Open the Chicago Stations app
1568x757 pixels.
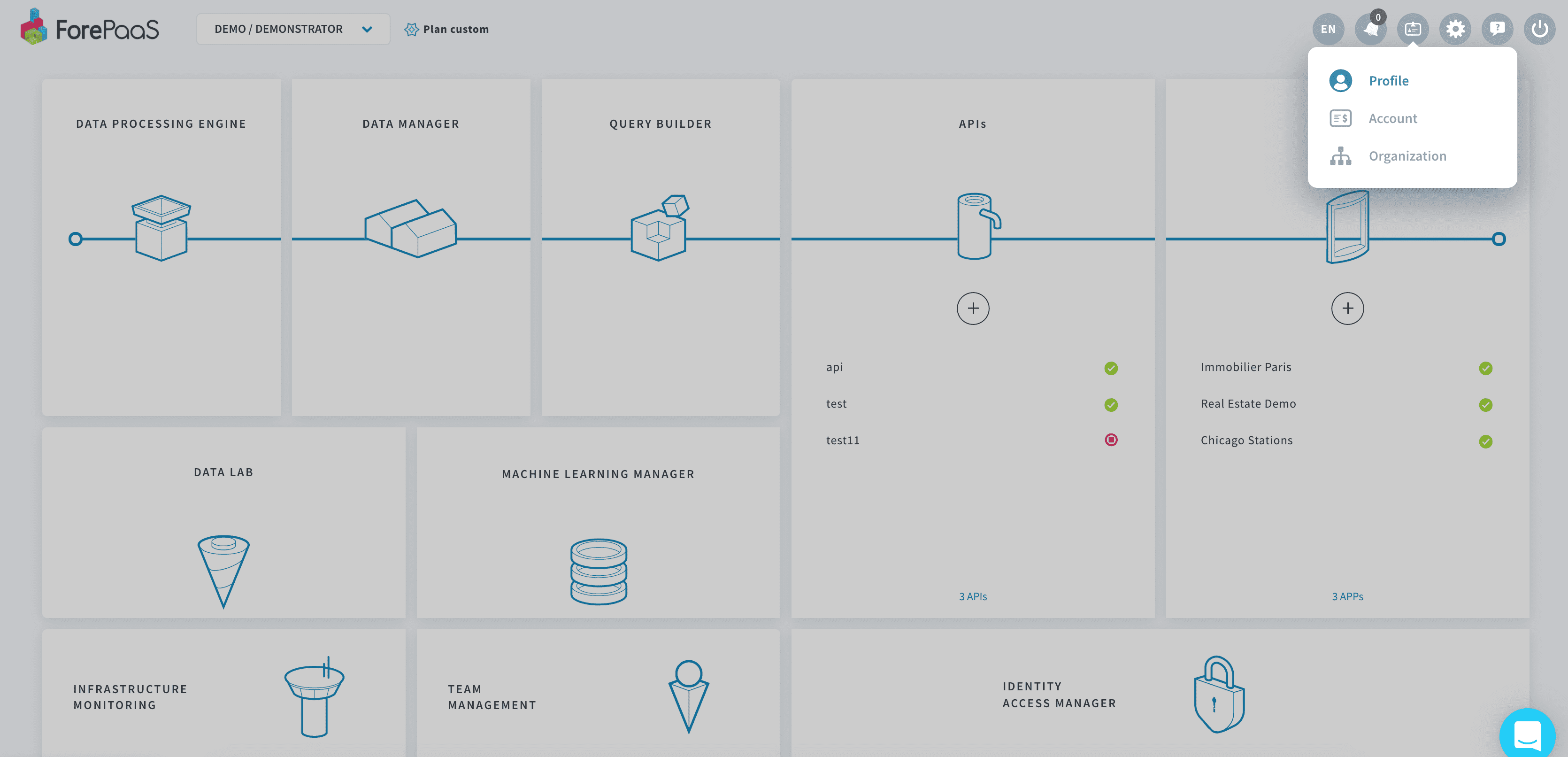pos(1246,440)
